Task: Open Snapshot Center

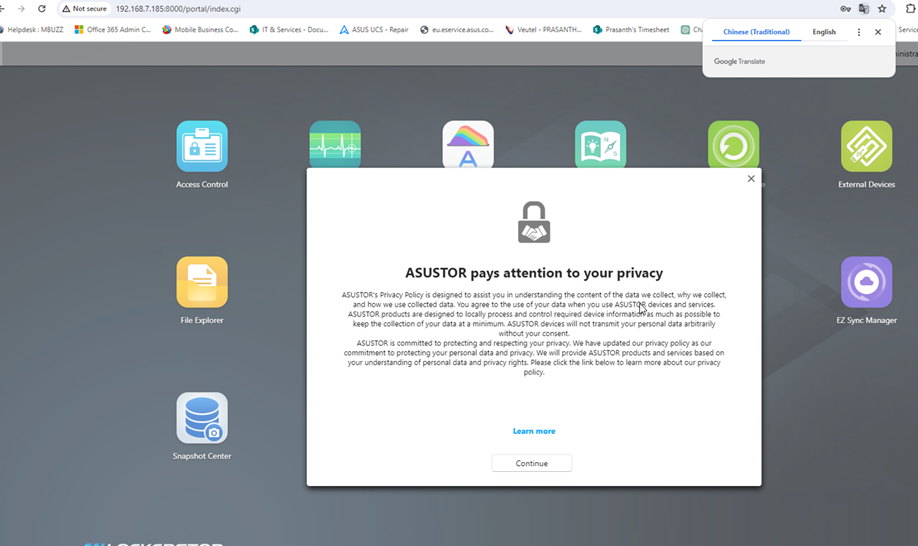Action: click(x=202, y=418)
